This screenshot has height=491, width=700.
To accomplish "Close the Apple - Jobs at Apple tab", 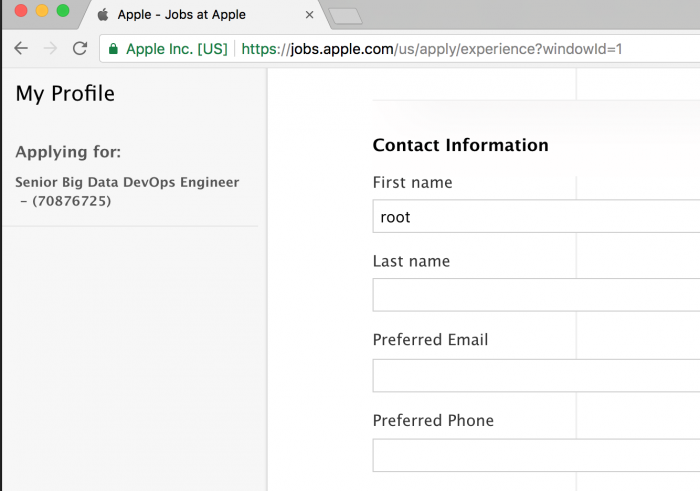I will click(309, 15).
